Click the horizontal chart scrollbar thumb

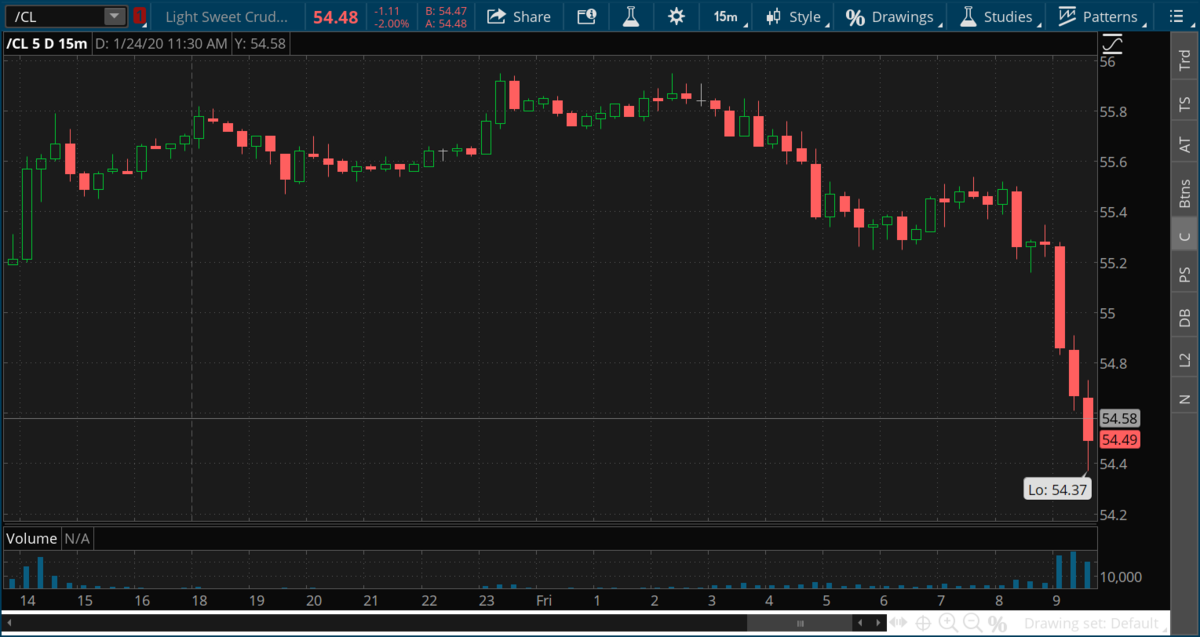[800, 624]
